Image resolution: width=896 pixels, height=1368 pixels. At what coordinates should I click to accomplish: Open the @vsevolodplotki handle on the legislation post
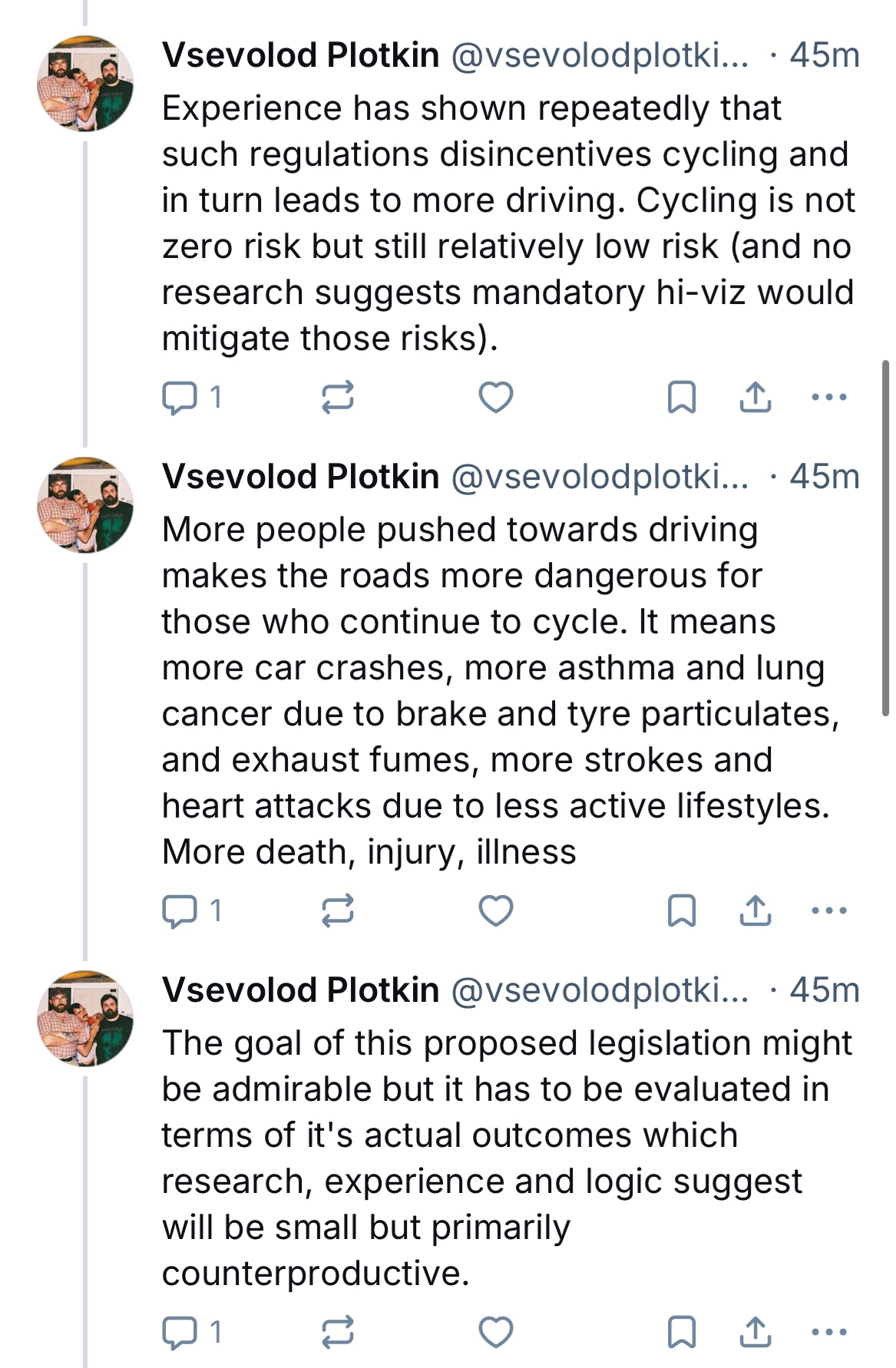click(599, 990)
